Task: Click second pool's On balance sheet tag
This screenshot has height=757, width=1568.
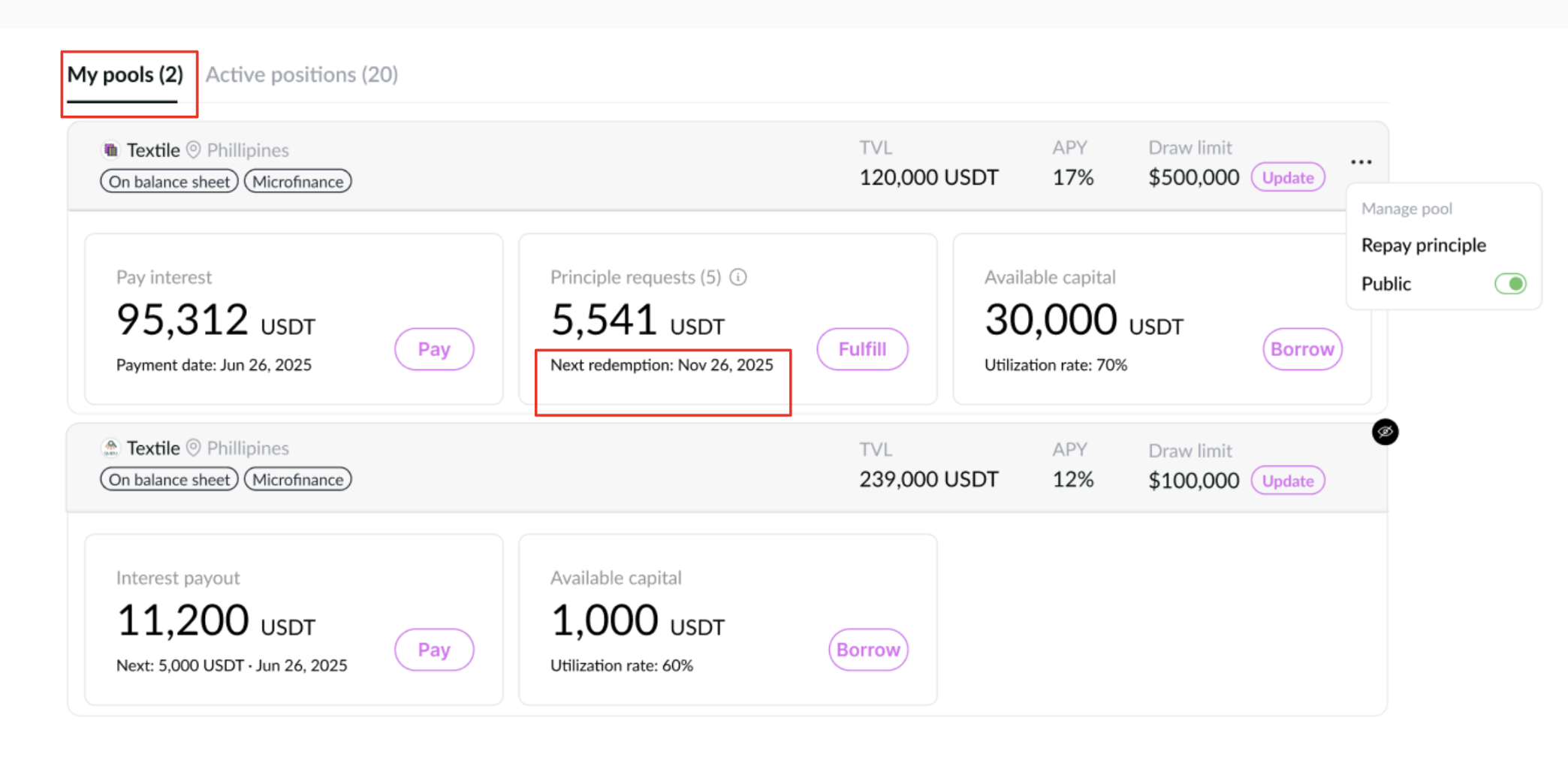Action: (x=170, y=480)
